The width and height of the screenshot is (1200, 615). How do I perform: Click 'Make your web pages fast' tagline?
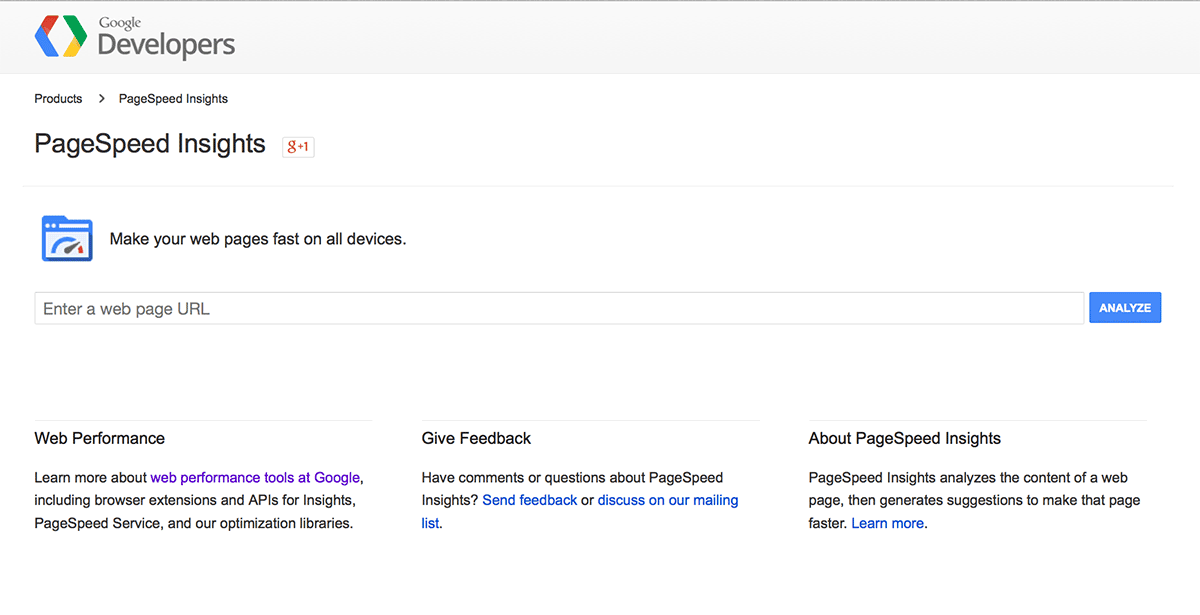tap(258, 239)
